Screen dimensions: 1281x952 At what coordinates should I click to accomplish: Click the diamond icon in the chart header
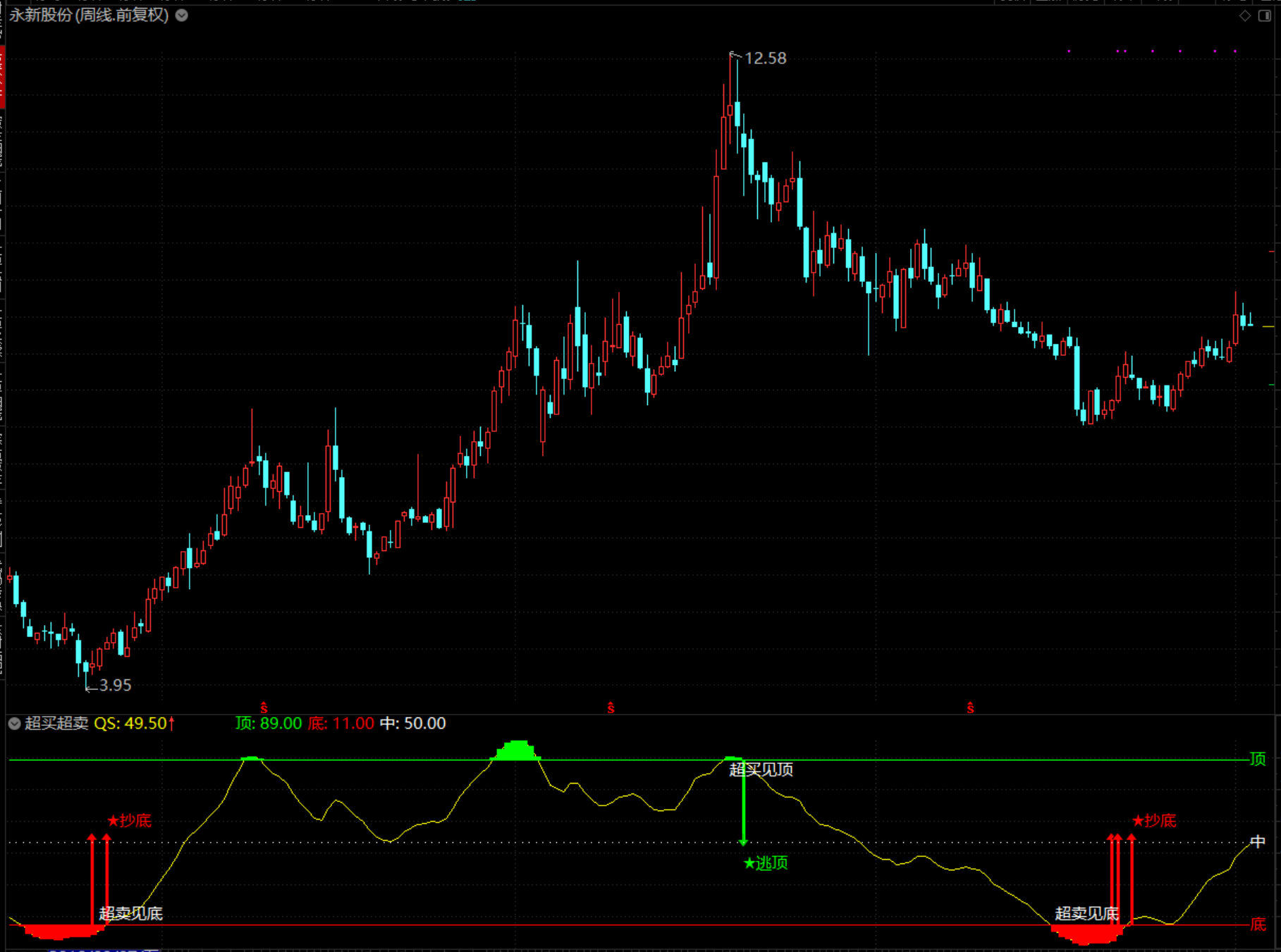tap(1245, 16)
